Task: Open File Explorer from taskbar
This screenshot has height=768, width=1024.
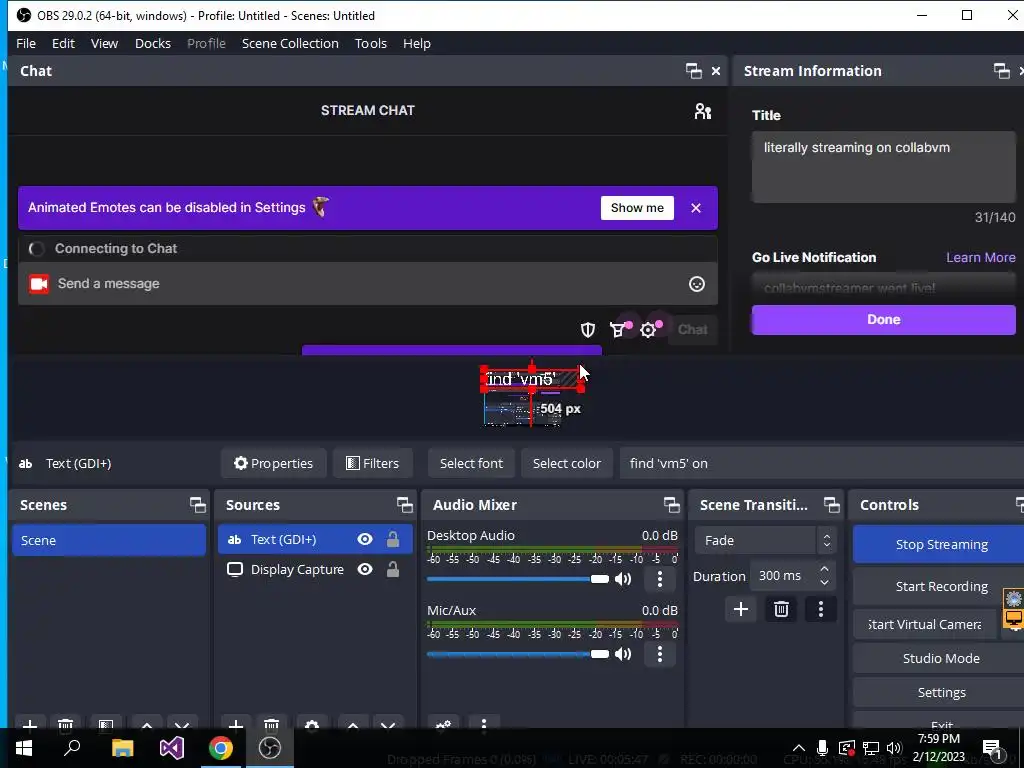Action: (x=122, y=748)
